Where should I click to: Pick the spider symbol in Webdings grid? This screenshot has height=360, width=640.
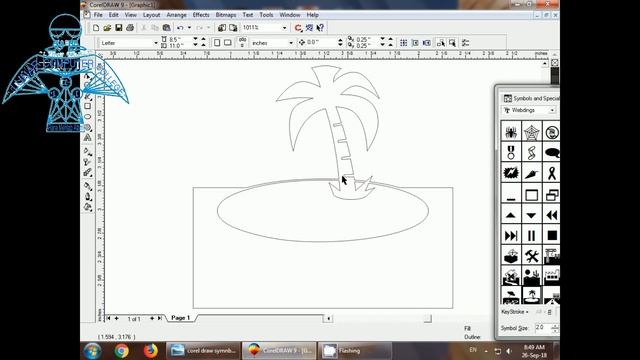tap(511, 132)
